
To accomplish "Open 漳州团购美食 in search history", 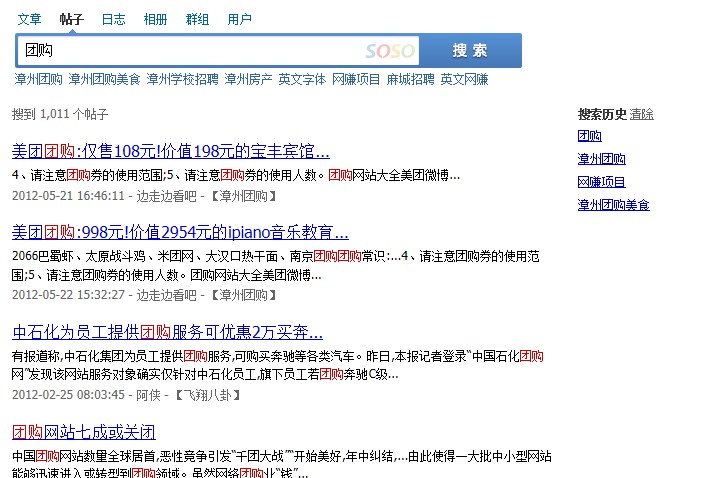I will (614, 205).
